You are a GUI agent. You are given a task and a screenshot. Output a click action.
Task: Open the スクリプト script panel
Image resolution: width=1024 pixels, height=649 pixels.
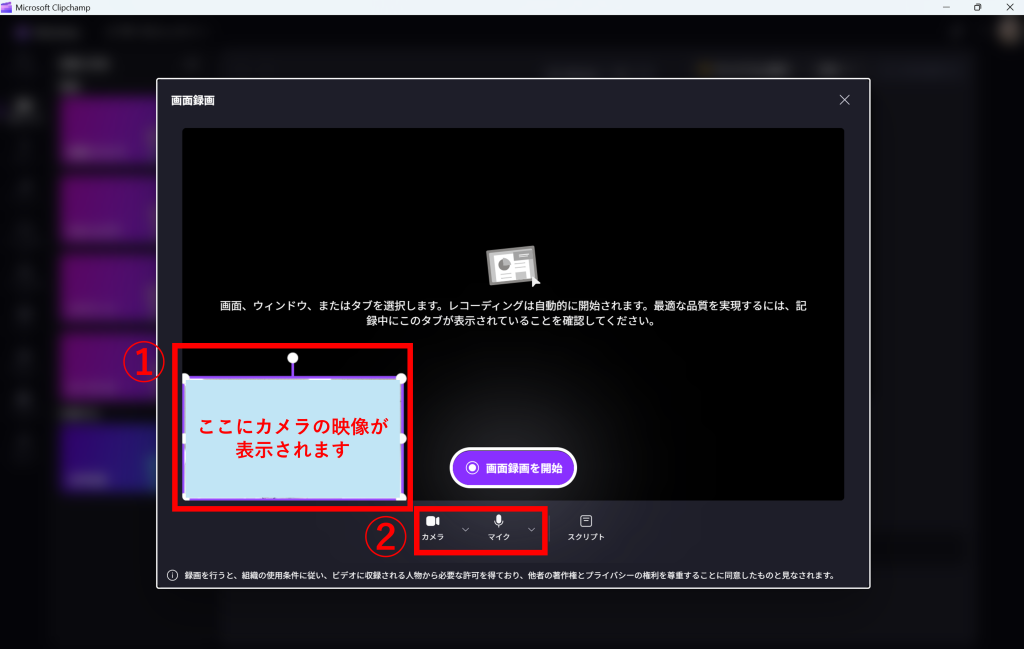586,528
